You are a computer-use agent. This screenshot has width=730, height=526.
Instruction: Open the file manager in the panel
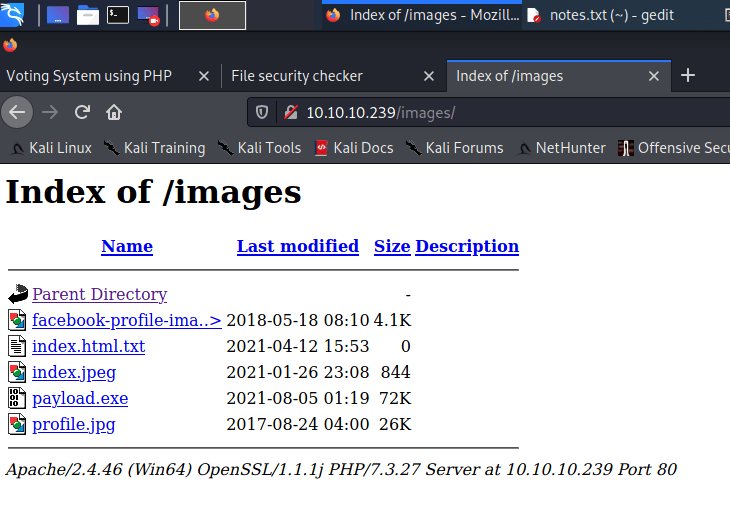[x=88, y=15]
